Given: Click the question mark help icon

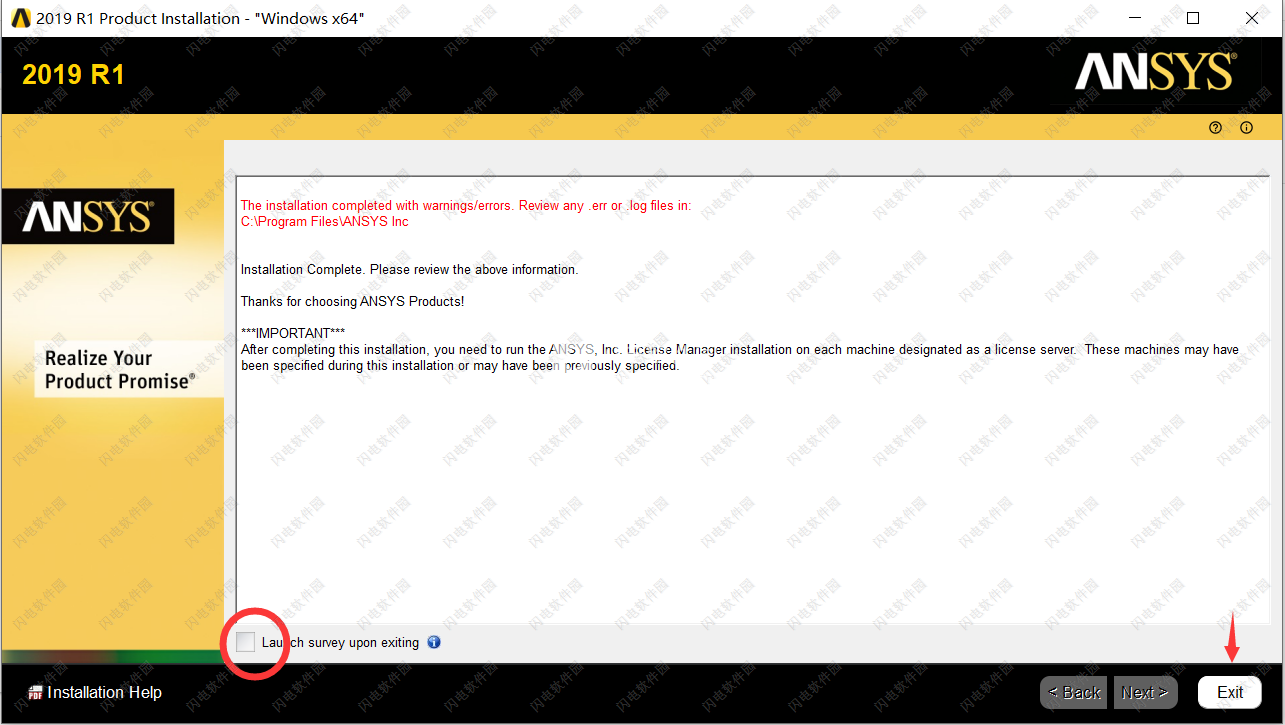Looking at the screenshot, I should (1215, 127).
